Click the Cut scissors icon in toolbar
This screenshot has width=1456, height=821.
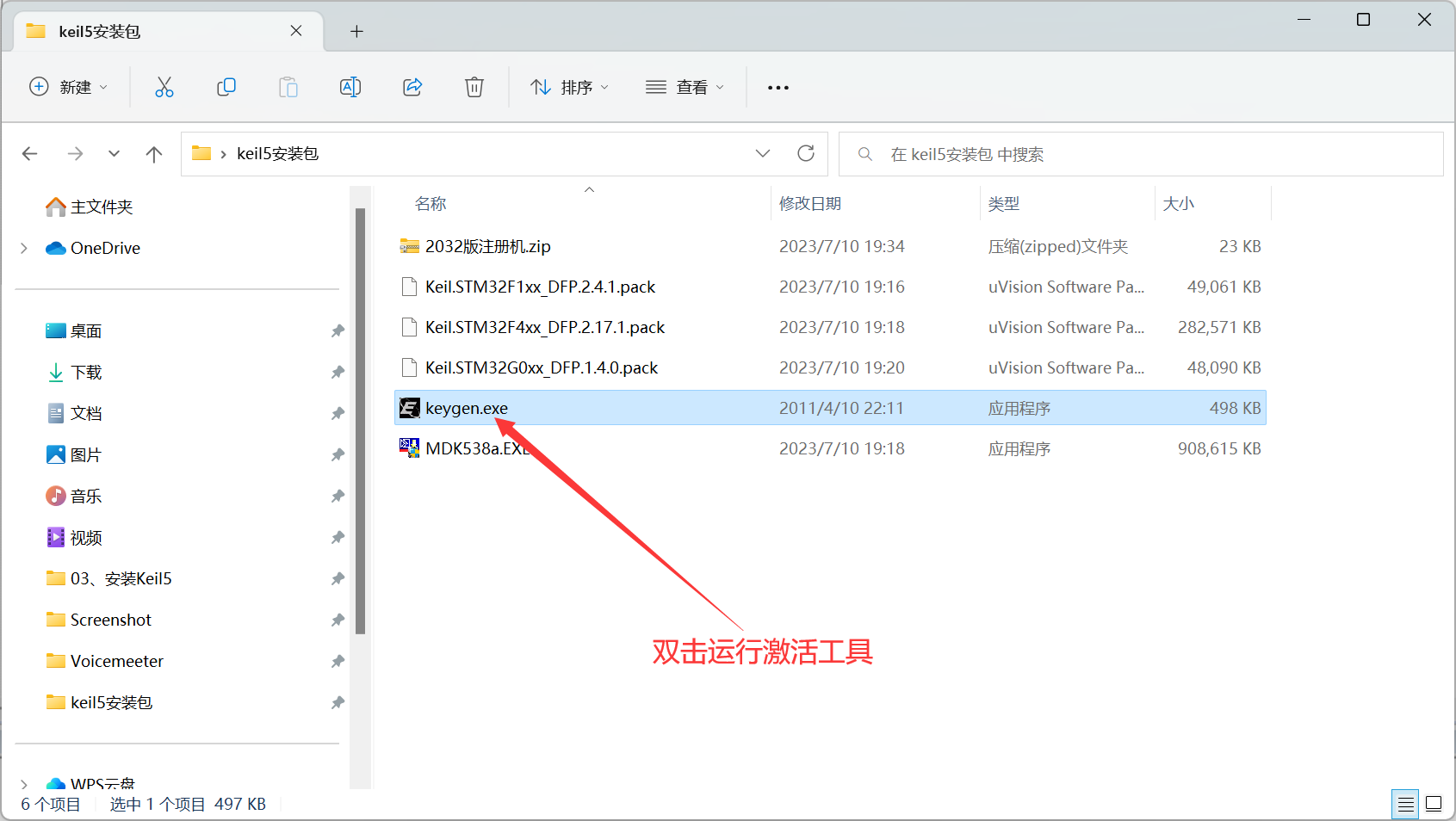click(164, 87)
